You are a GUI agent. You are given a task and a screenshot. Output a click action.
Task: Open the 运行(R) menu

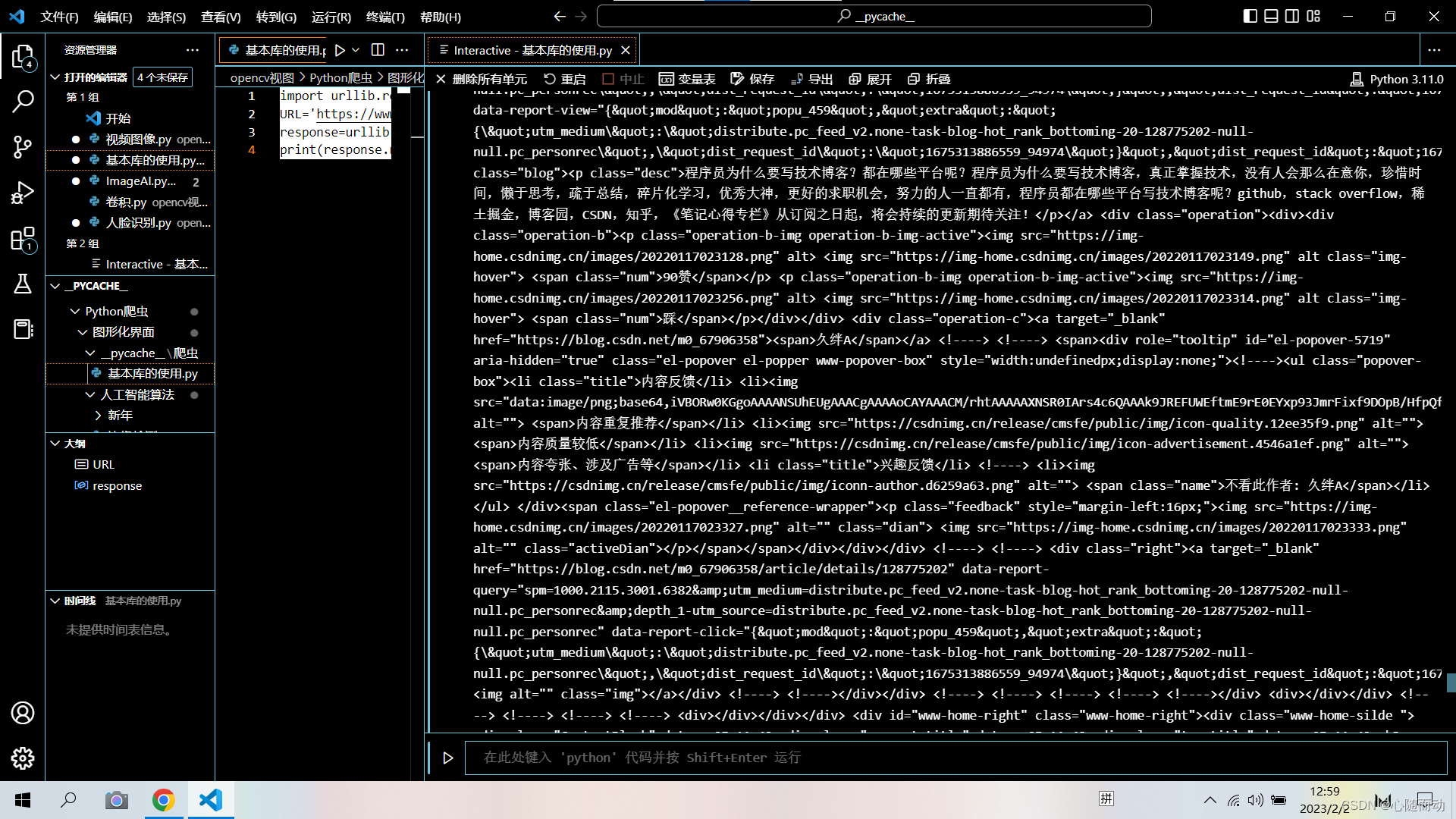click(x=330, y=17)
